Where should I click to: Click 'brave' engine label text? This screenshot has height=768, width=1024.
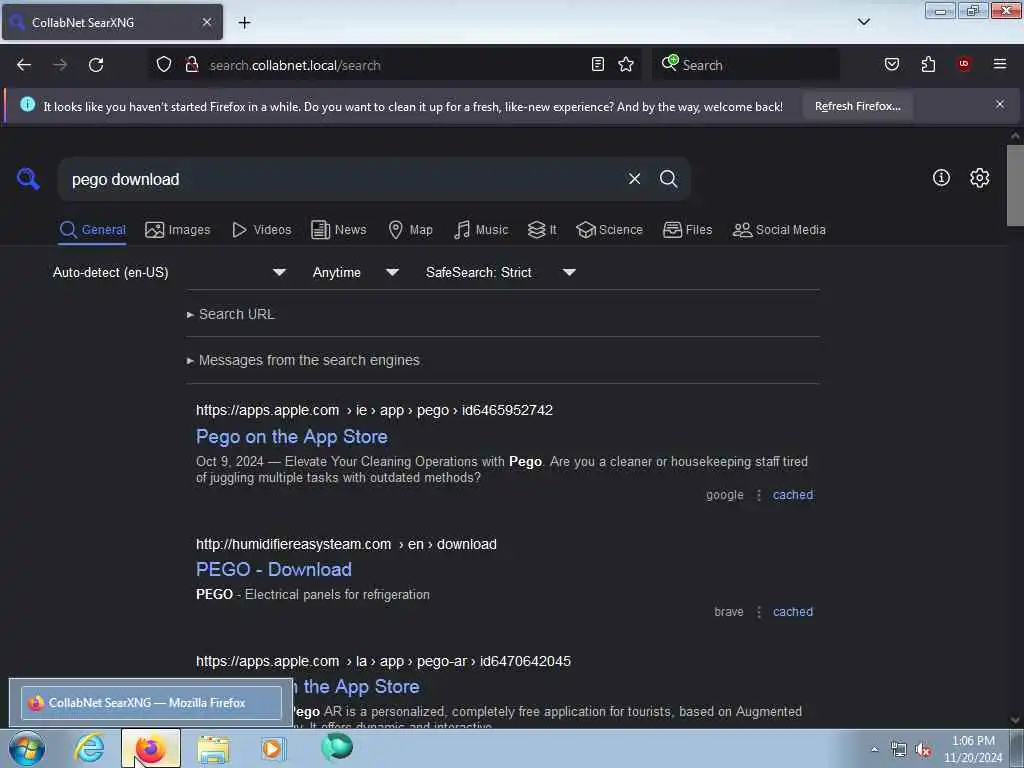pyautogui.click(x=729, y=612)
